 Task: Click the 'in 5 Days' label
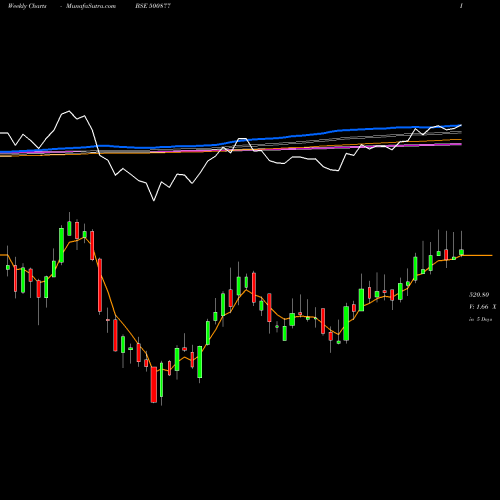click(x=480, y=319)
